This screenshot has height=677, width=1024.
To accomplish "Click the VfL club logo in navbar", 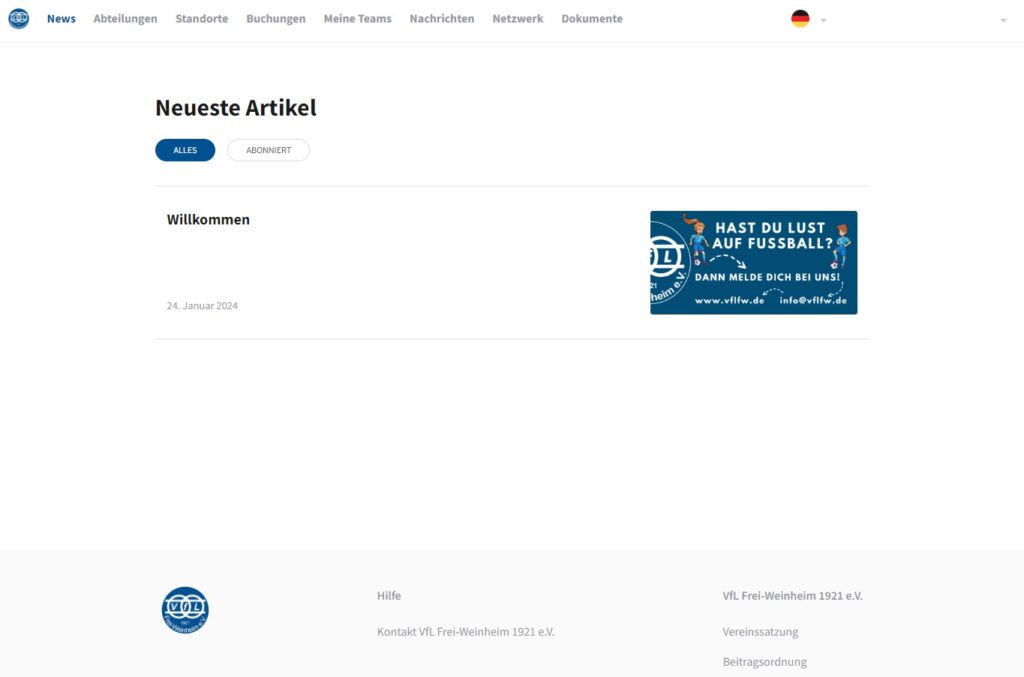I will click(x=18, y=19).
